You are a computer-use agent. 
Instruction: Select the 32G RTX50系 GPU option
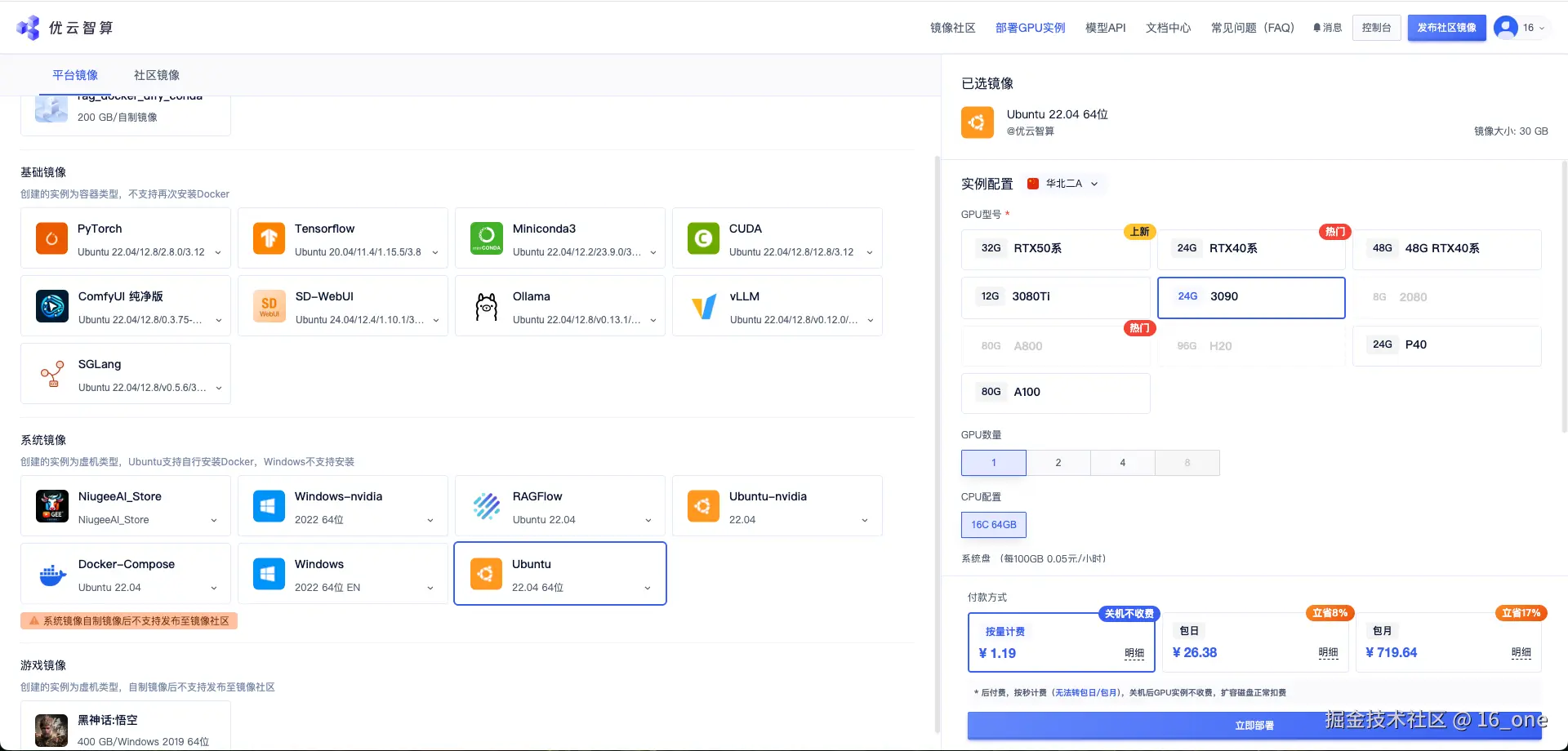tap(1055, 248)
